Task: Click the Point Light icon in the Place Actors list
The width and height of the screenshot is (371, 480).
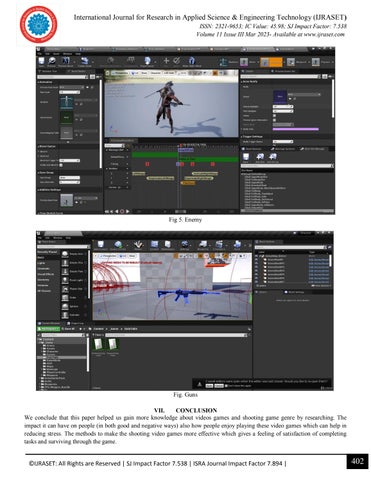Action: 65,280
